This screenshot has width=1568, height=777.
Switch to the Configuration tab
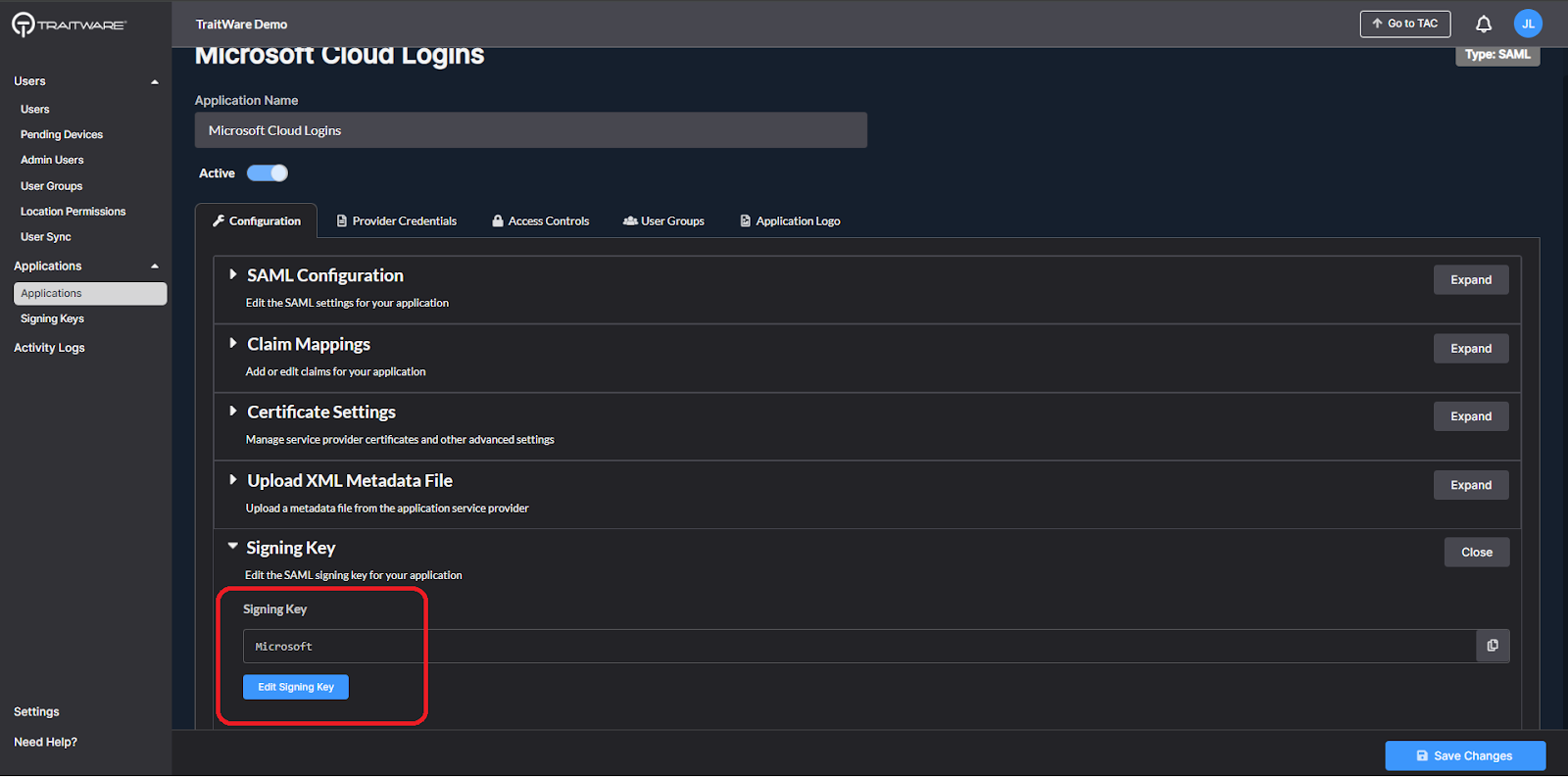click(257, 220)
